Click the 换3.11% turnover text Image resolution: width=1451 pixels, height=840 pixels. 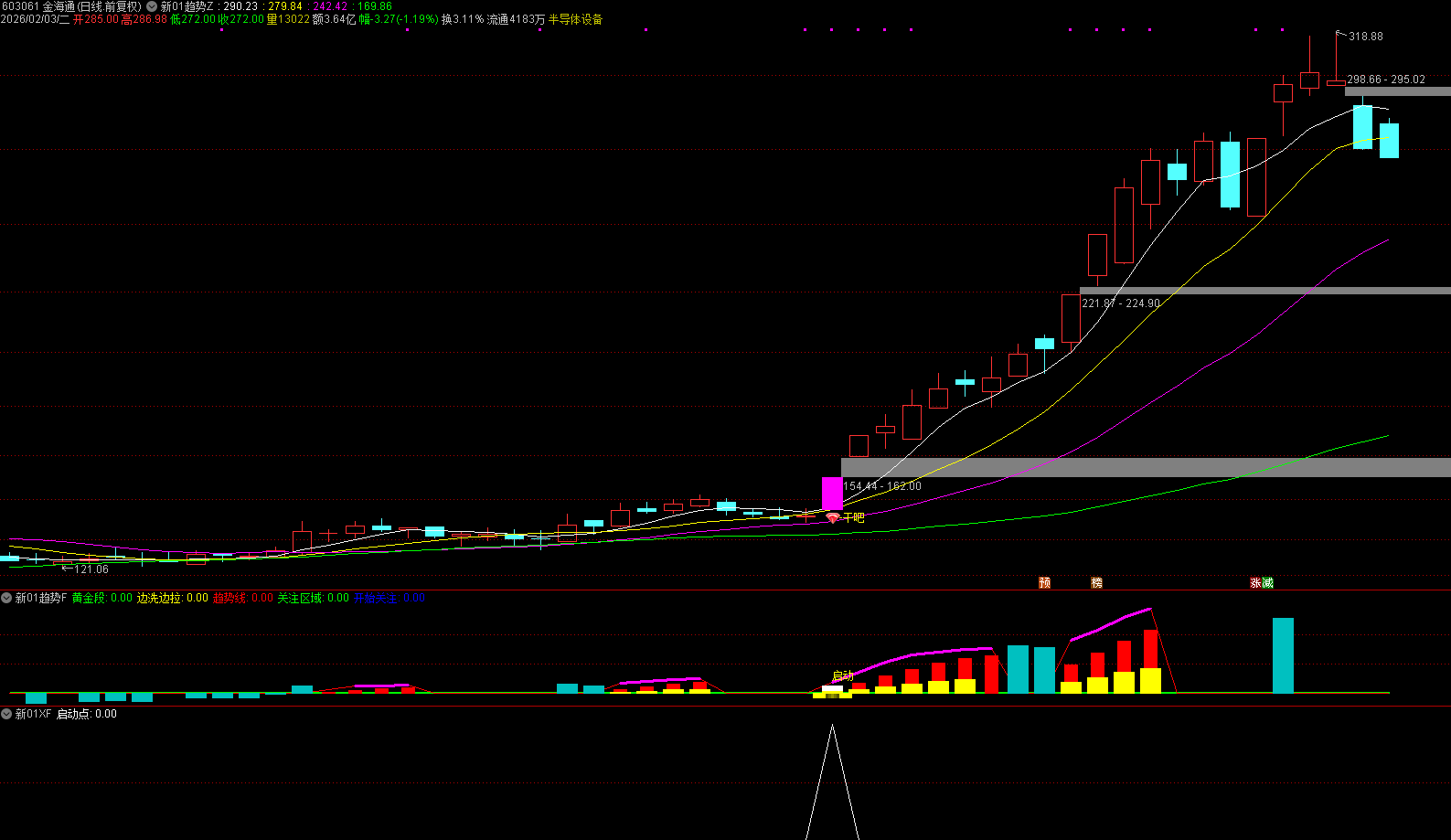(463, 19)
